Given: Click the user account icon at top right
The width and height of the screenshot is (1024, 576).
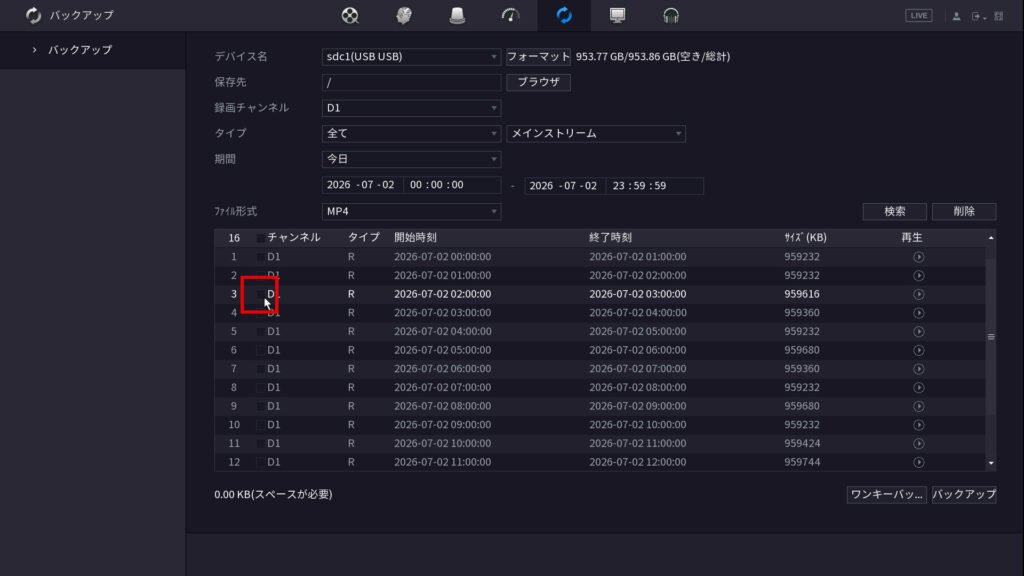Looking at the screenshot, I should [956, 16].
